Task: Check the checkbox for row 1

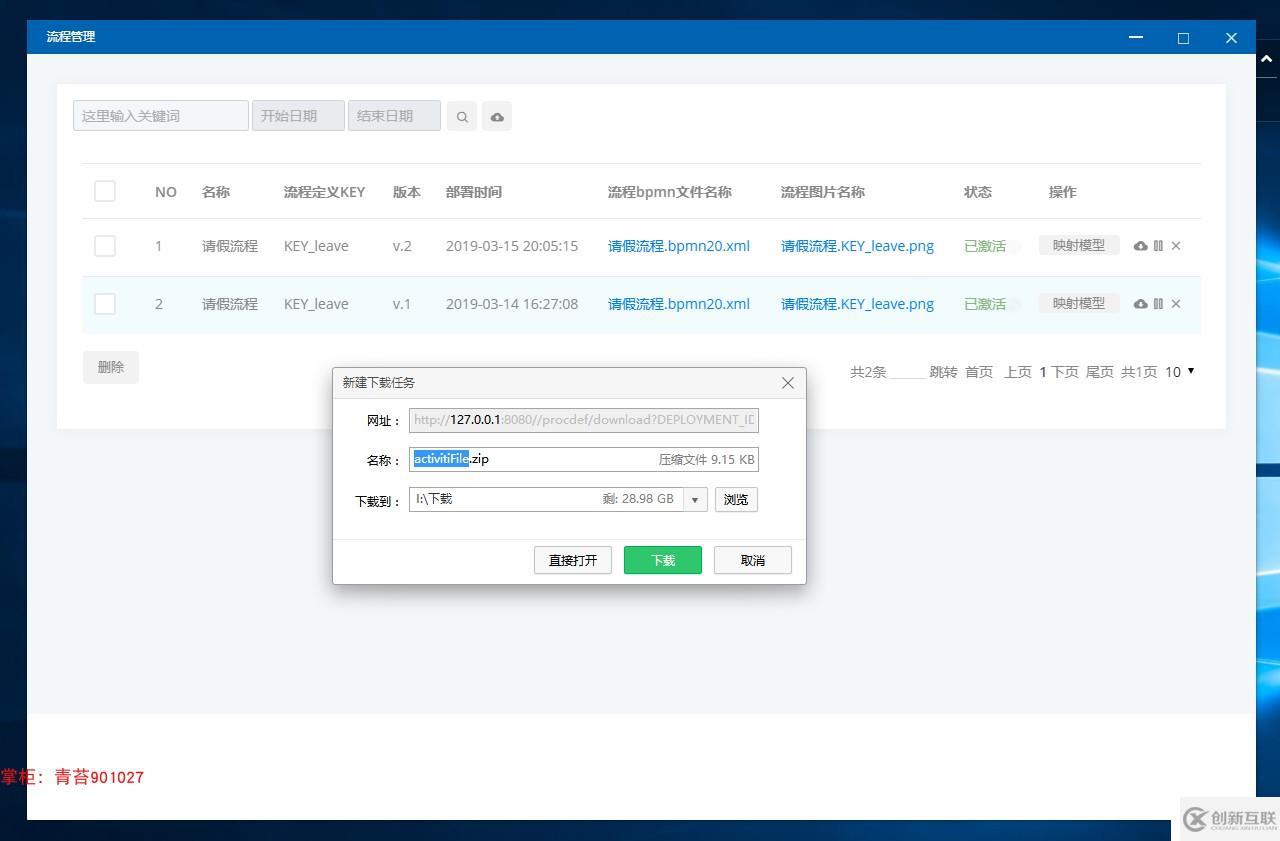Action: pos(105,246)
